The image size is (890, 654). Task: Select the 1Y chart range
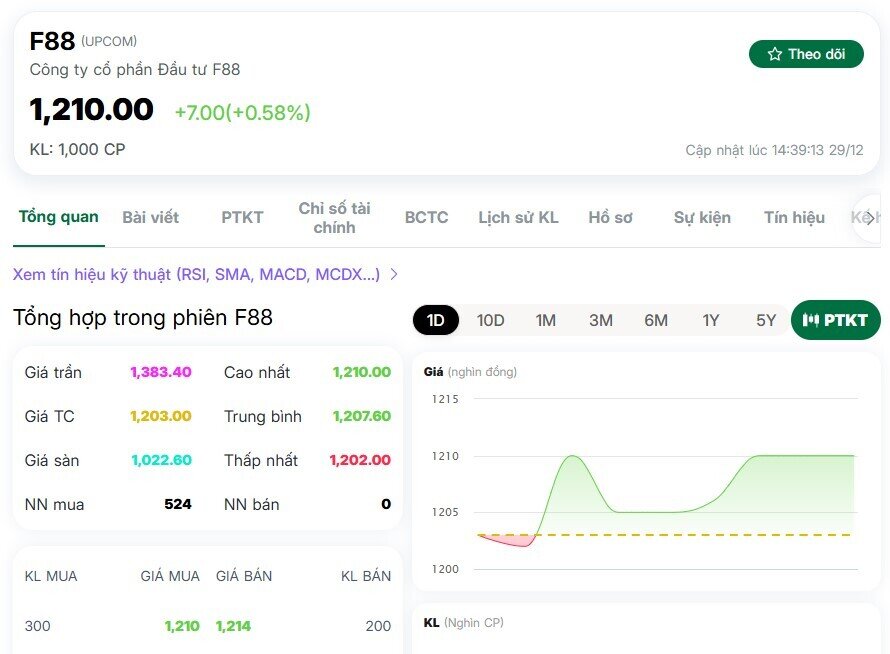pyautogui.click(x=711, y=320)
